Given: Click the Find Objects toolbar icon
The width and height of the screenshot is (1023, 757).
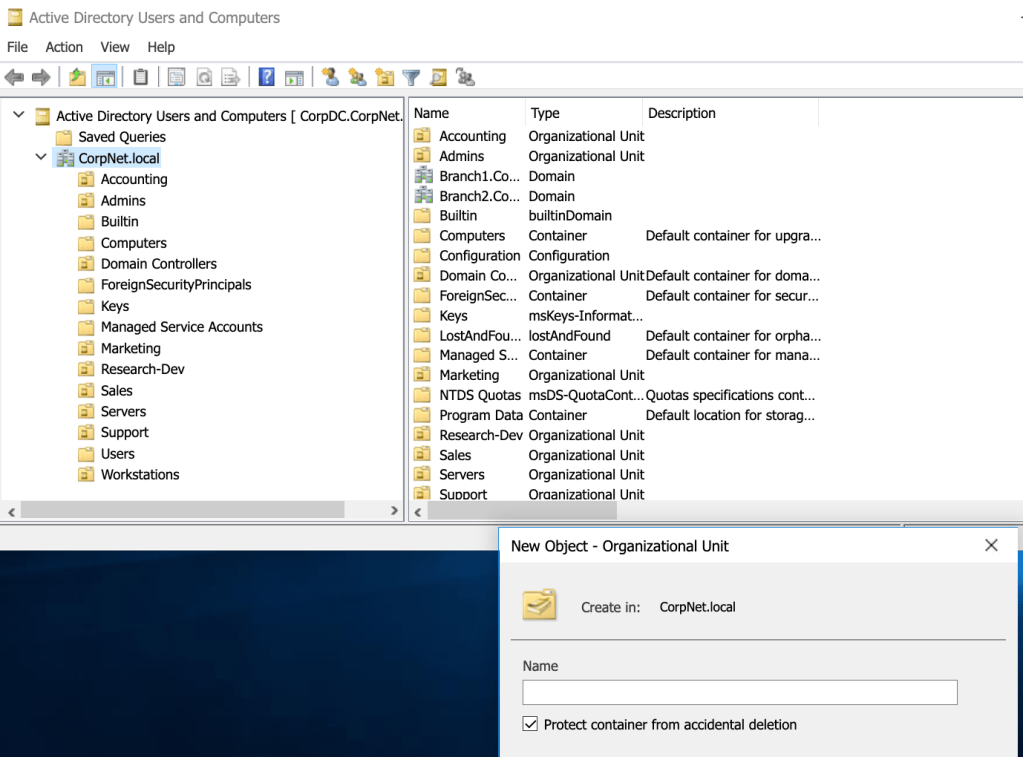Looking at the screenshot, I should (x=438, y=77).
